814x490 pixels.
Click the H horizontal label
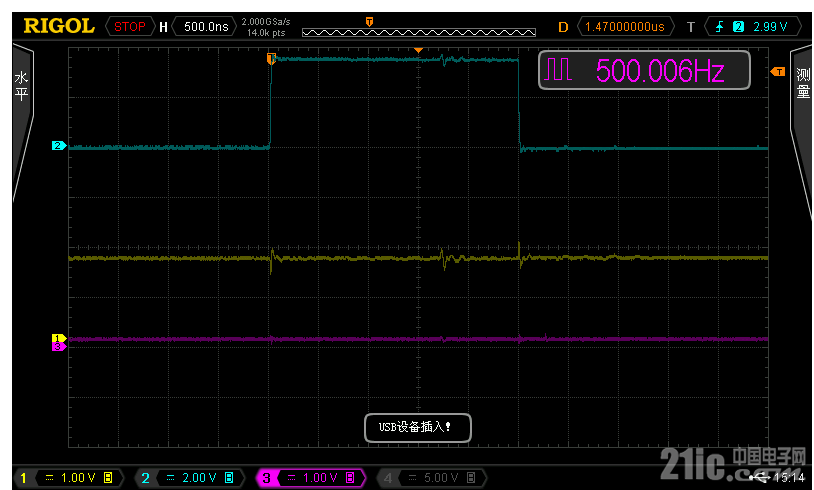click(164, 27)
